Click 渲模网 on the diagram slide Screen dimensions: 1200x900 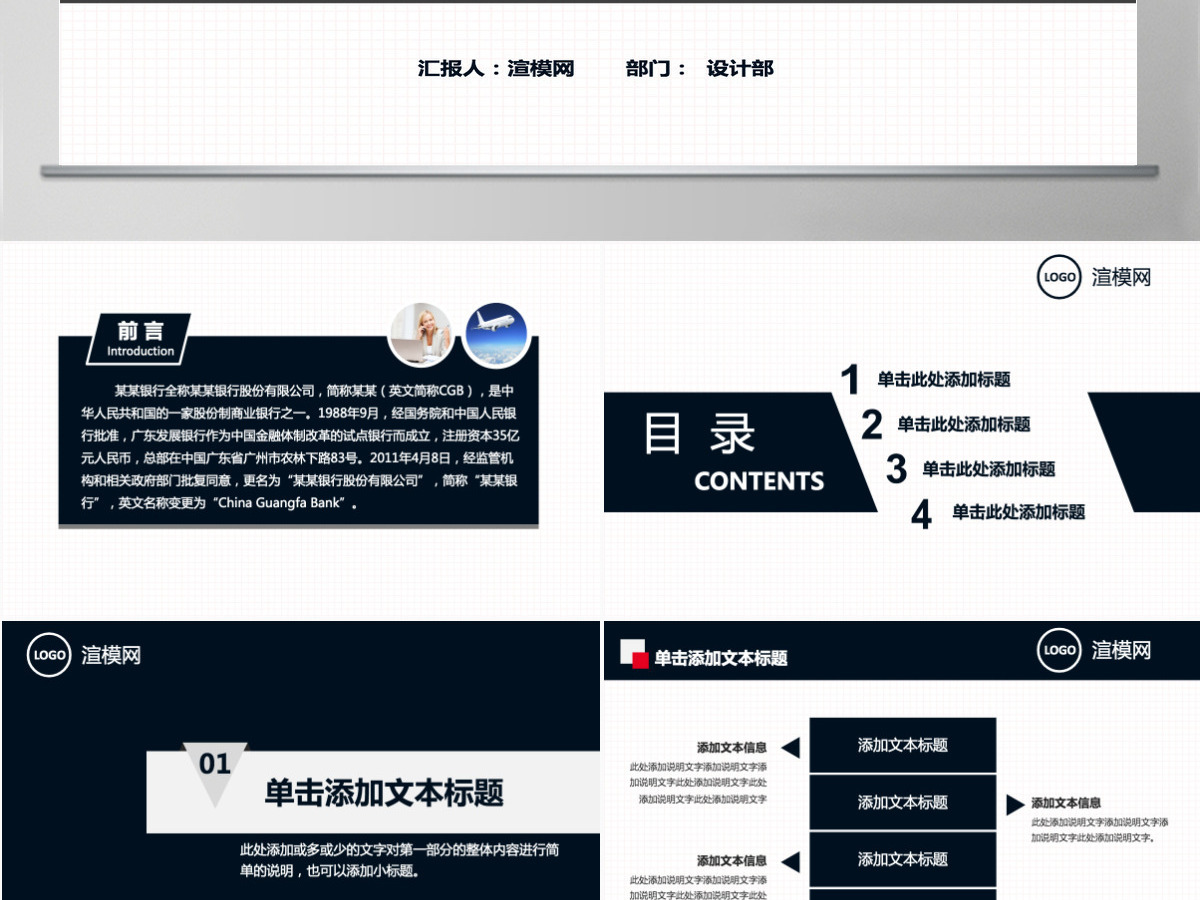click(x=1122, y=650)
